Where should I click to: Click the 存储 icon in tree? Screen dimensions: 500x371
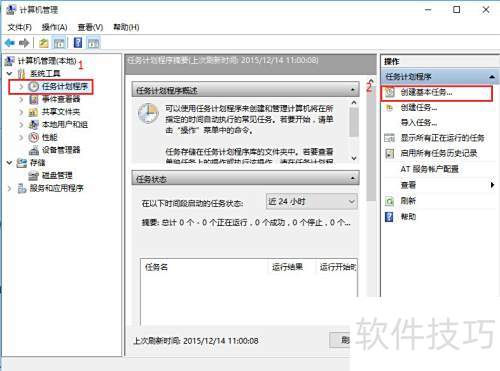(22, 163)
